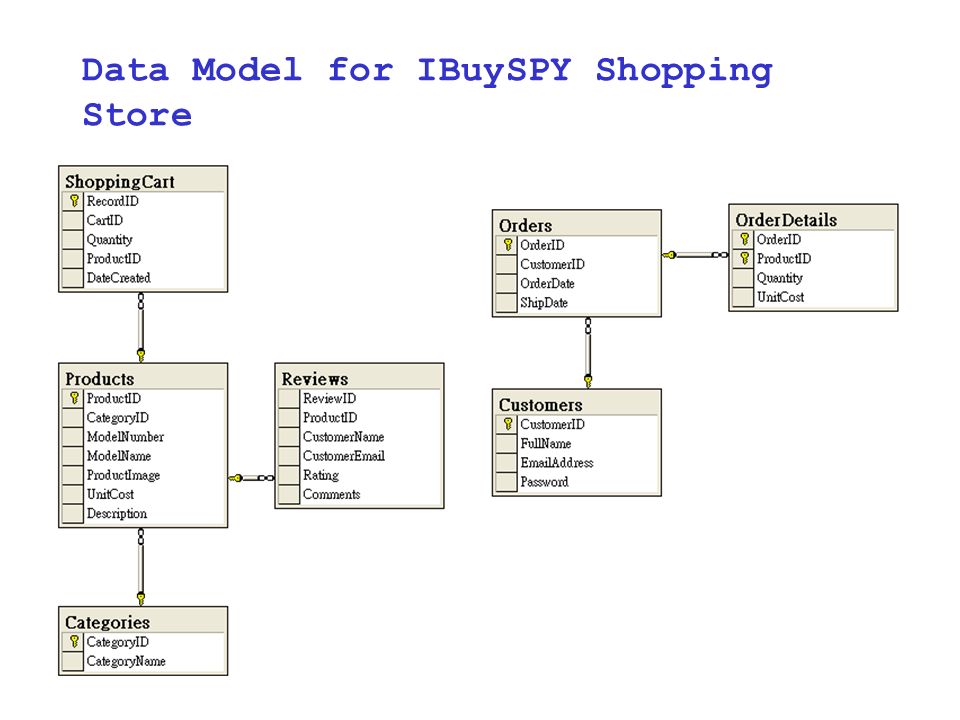Image resolution: width=960 pixels, height=720 pixels.
Task: Click the Orders-to-Customers relationship line
Action: pyautogui.click(x=588, y=353)
